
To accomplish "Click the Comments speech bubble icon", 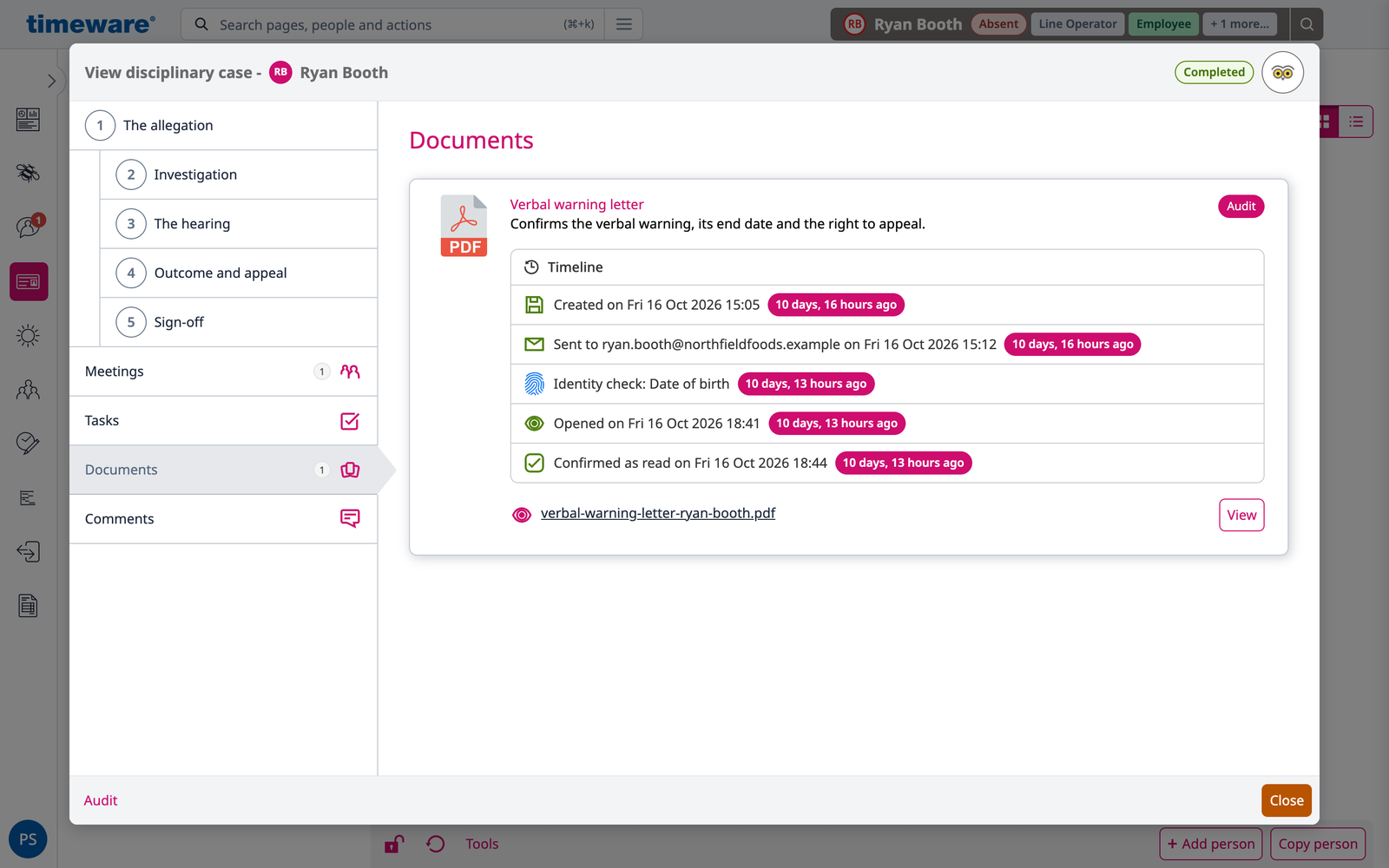I will point(350,519).
